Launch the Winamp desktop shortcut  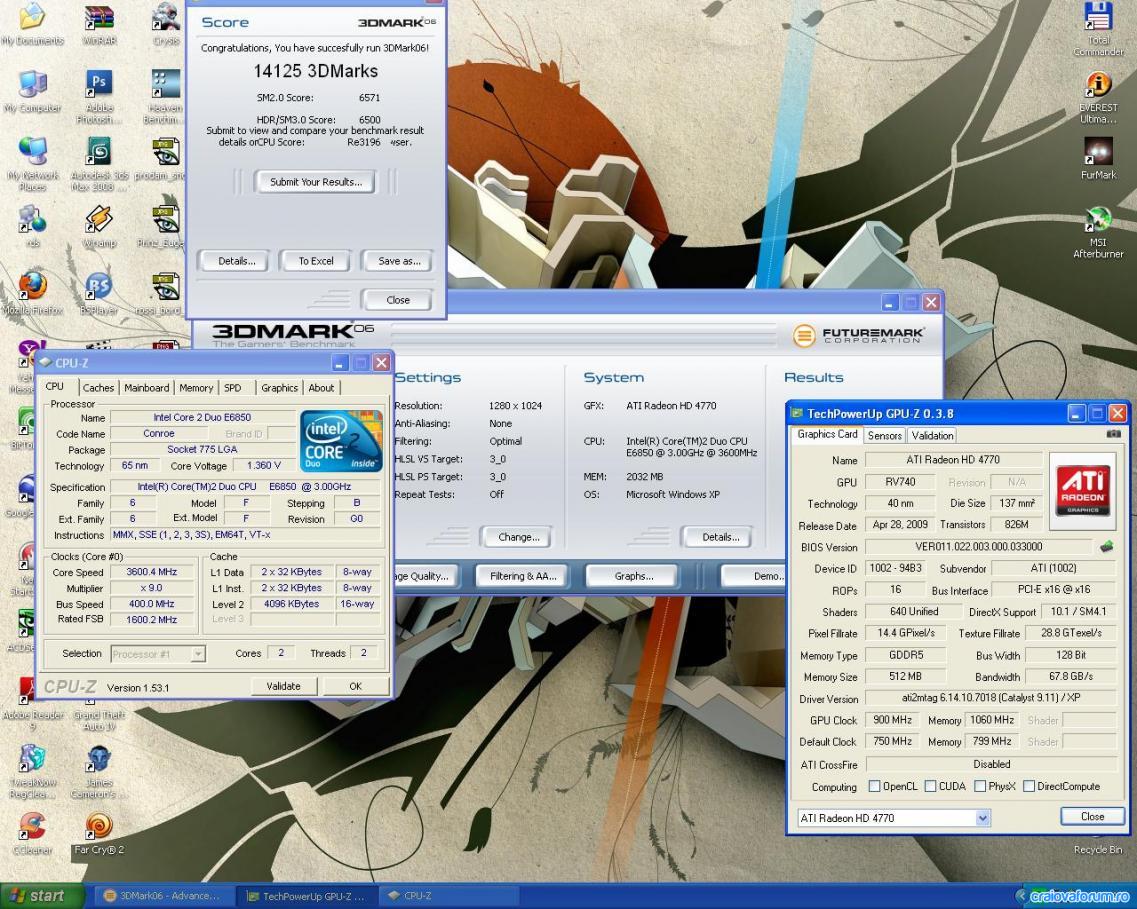[99, 226]
